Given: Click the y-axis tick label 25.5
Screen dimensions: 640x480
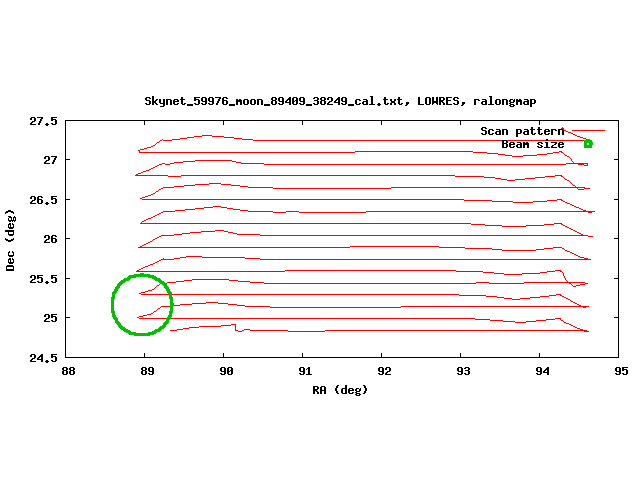Looking at the screenshot, I should point(44,279).
